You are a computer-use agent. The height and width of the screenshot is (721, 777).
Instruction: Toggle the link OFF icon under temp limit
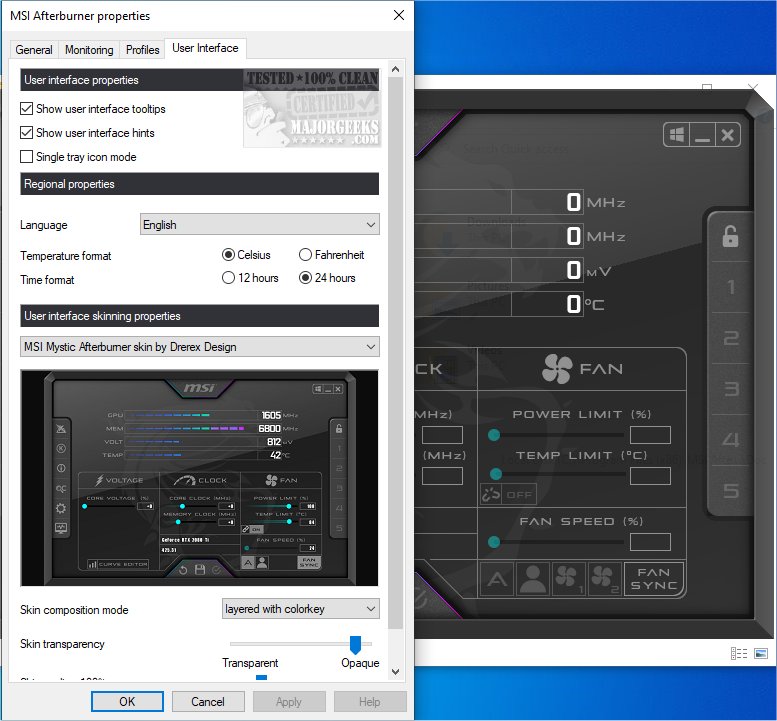(x=508, y=495)
